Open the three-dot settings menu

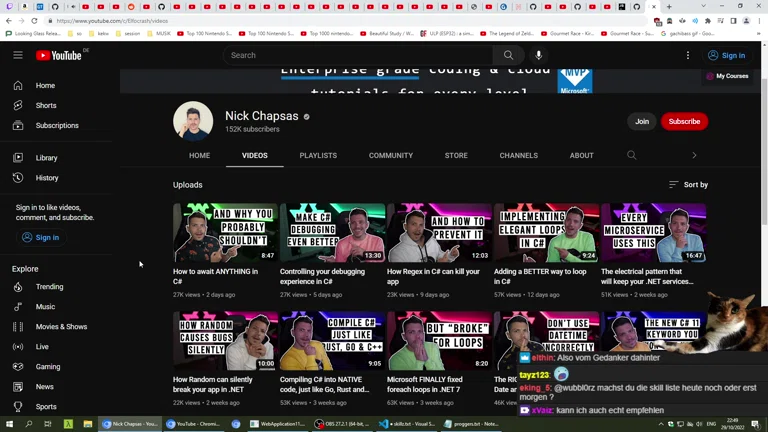688,55
